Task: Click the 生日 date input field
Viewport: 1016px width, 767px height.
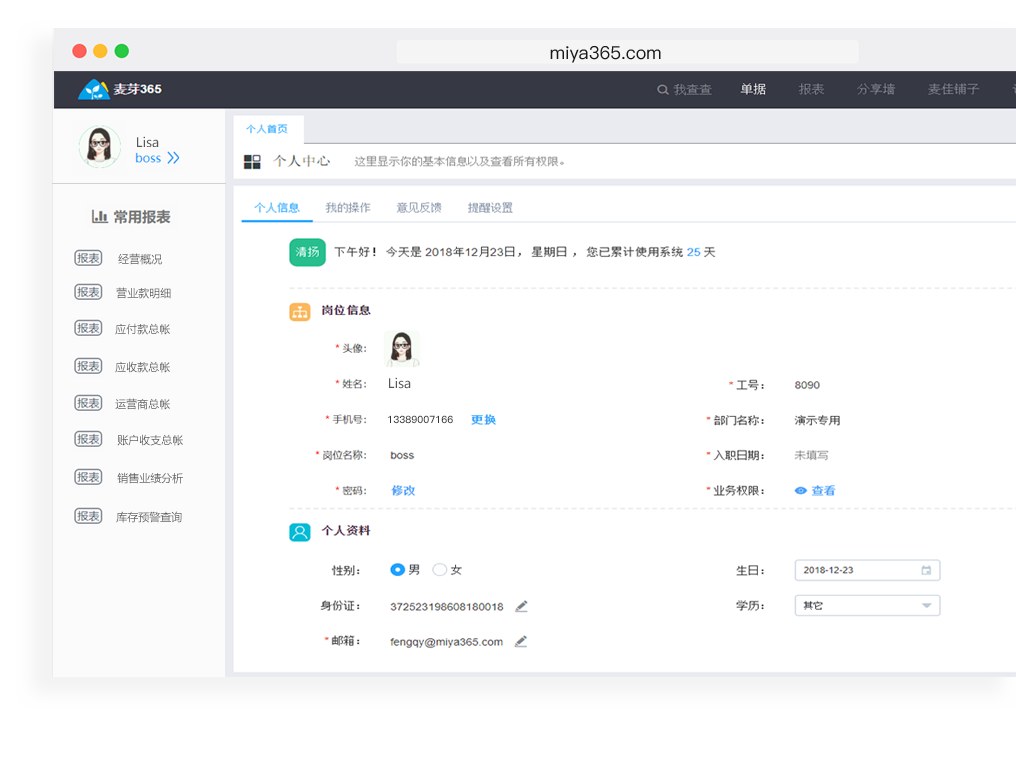Action: click(x=867, y=570)
